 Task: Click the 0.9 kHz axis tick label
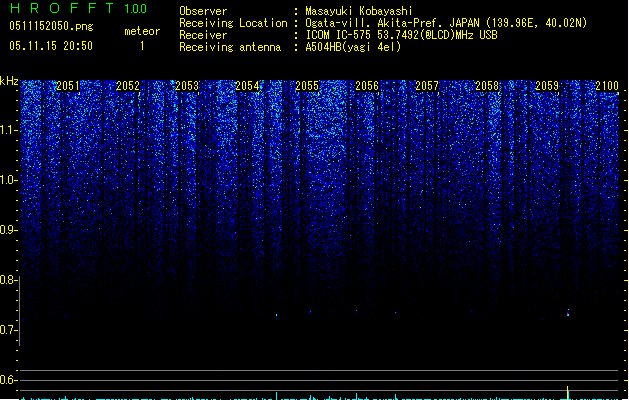click(x=8, y=230)
